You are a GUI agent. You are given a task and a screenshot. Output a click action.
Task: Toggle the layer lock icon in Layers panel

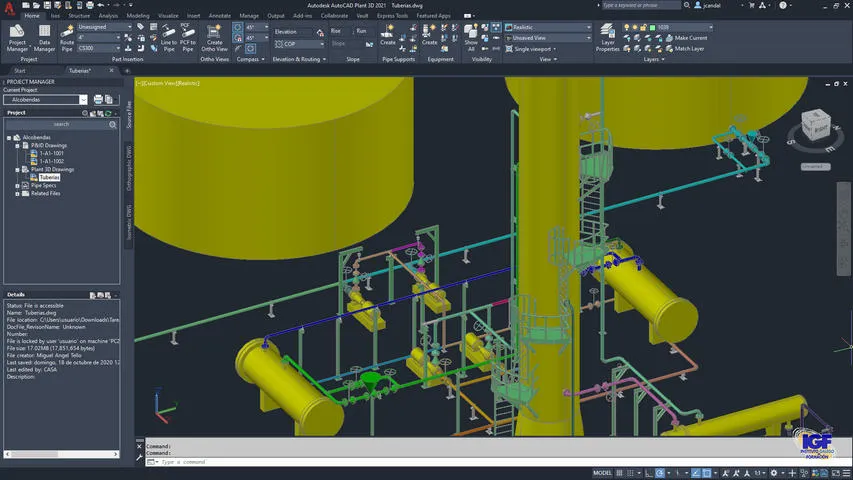tap(643, 27)
